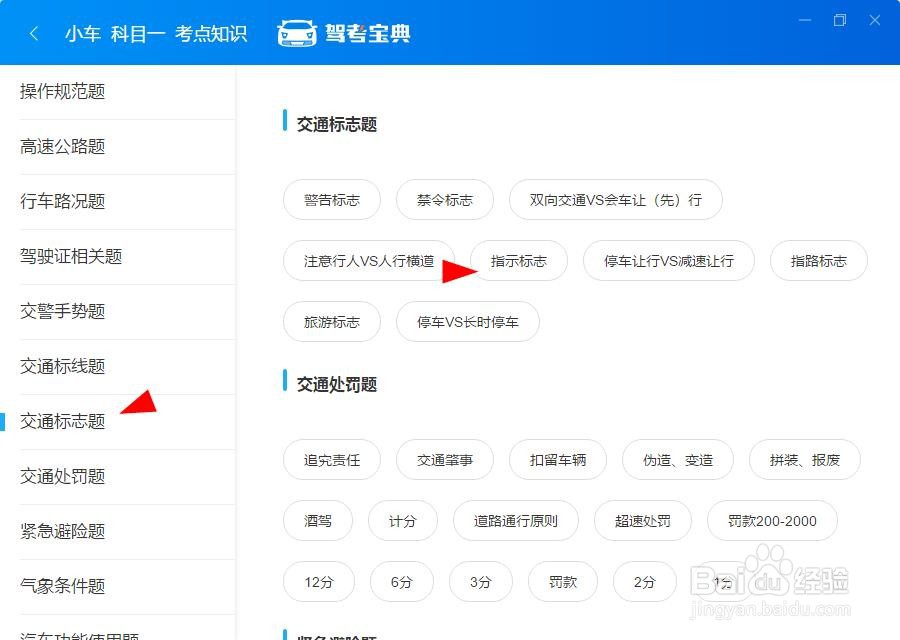
Task: Open the 指示标志 topic
Action: coord(519,261)
